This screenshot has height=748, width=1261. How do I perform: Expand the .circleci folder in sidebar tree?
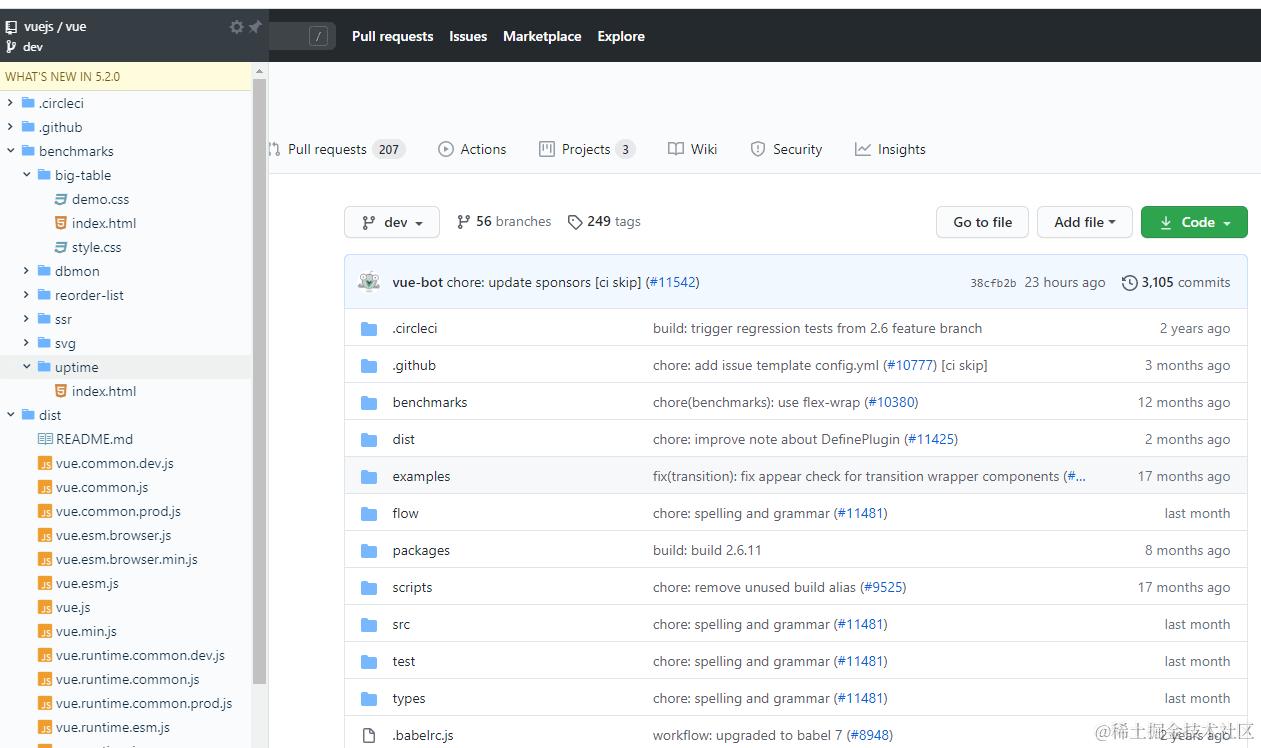click(x=10, y=103)
